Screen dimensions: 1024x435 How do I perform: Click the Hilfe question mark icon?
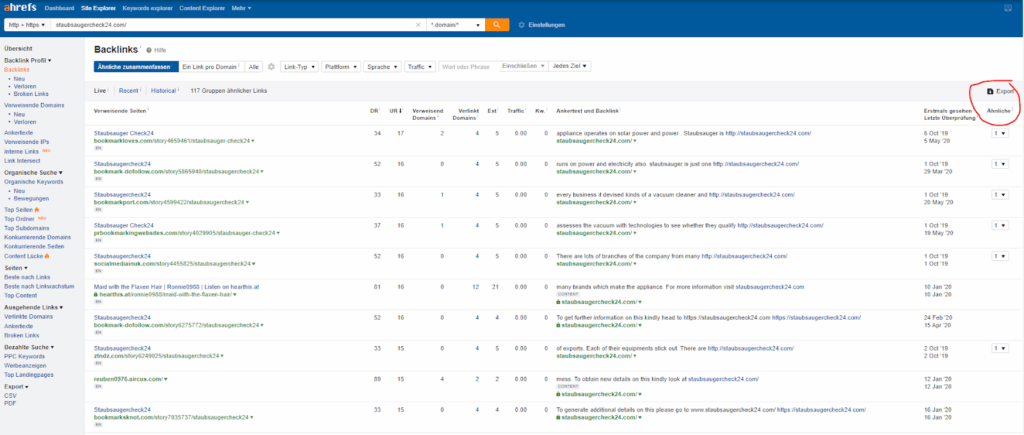(150, 49)
